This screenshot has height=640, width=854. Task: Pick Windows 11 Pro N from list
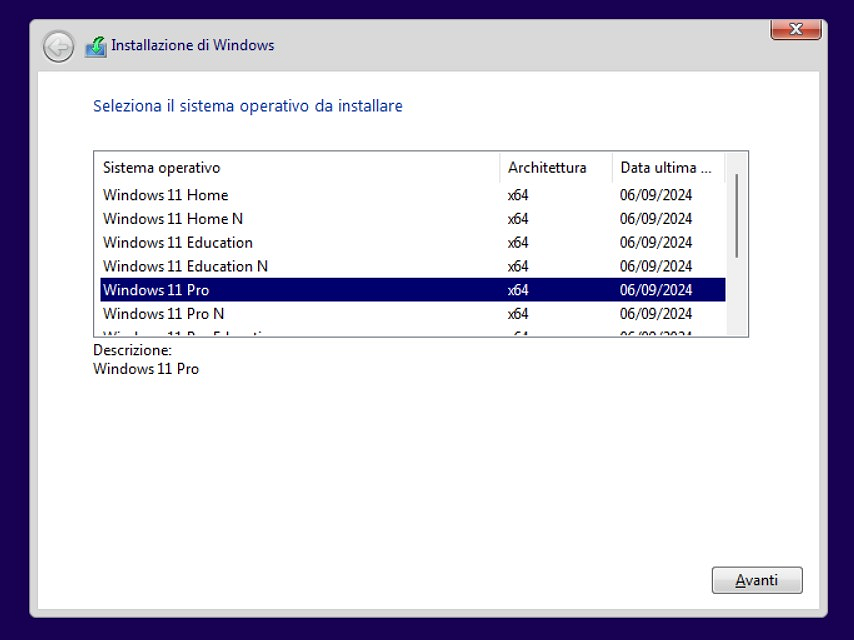click(413, 314)
